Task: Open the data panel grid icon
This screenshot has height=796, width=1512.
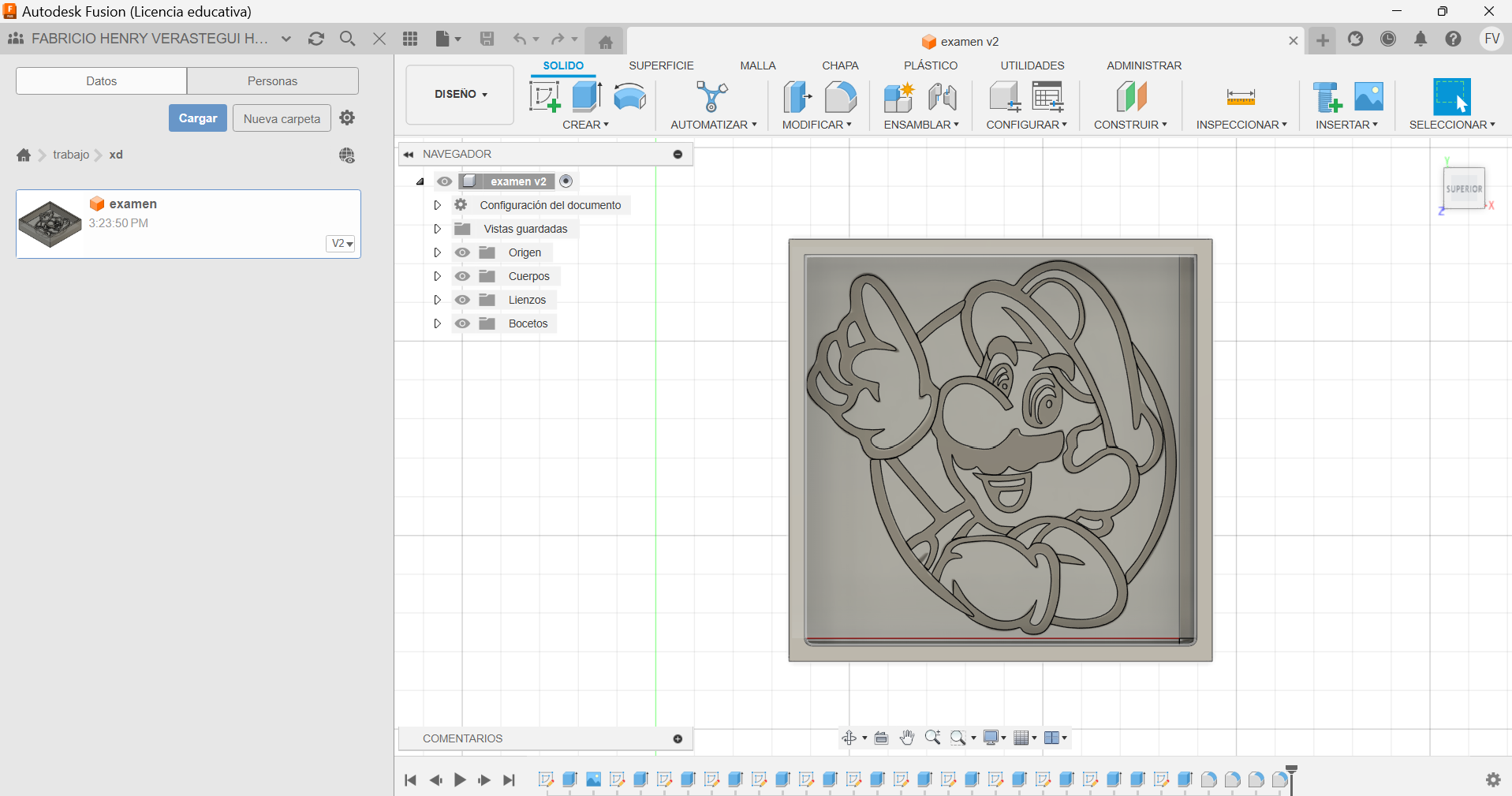Action: click(x=410, y=39)
